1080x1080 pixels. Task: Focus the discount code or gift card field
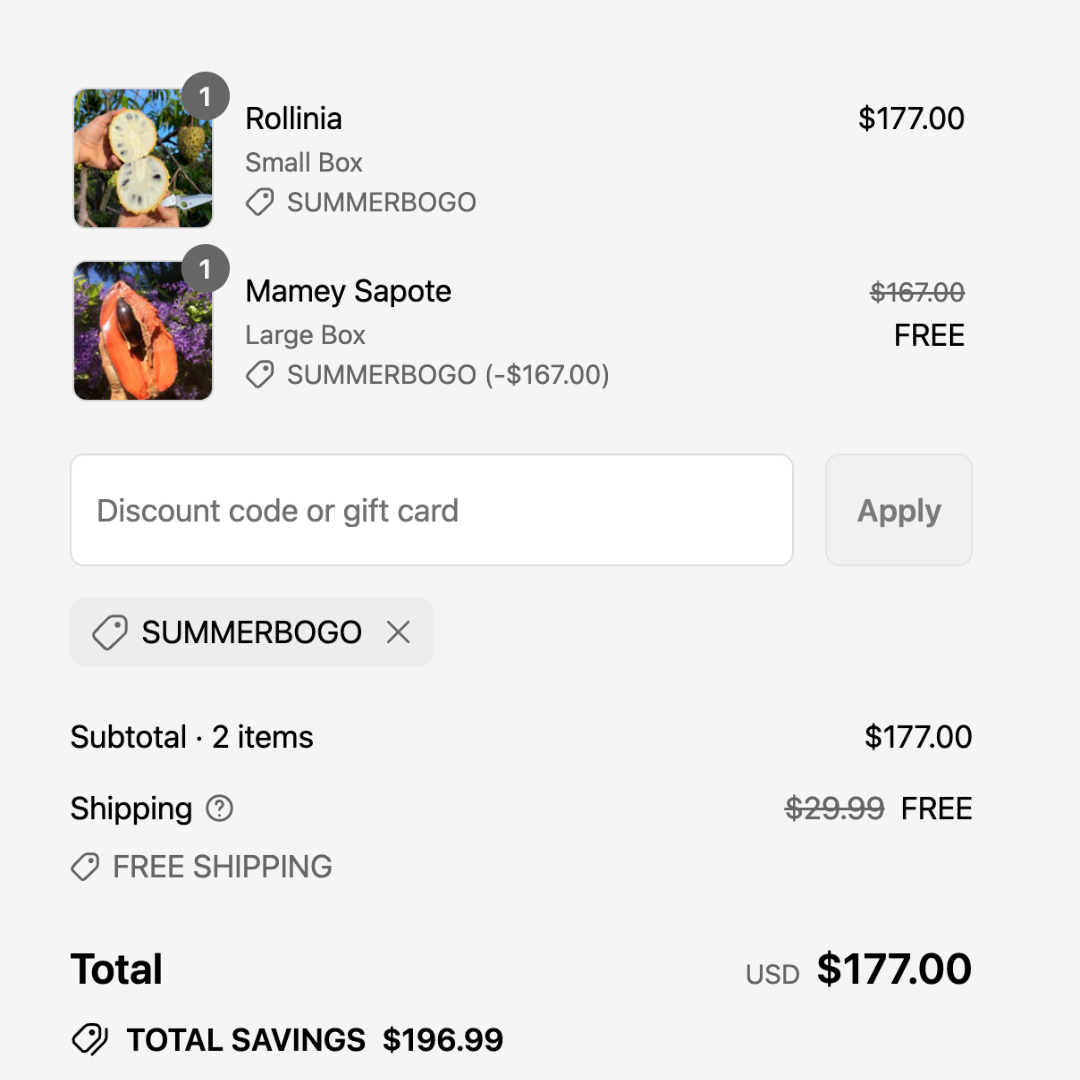coord(431,510)
